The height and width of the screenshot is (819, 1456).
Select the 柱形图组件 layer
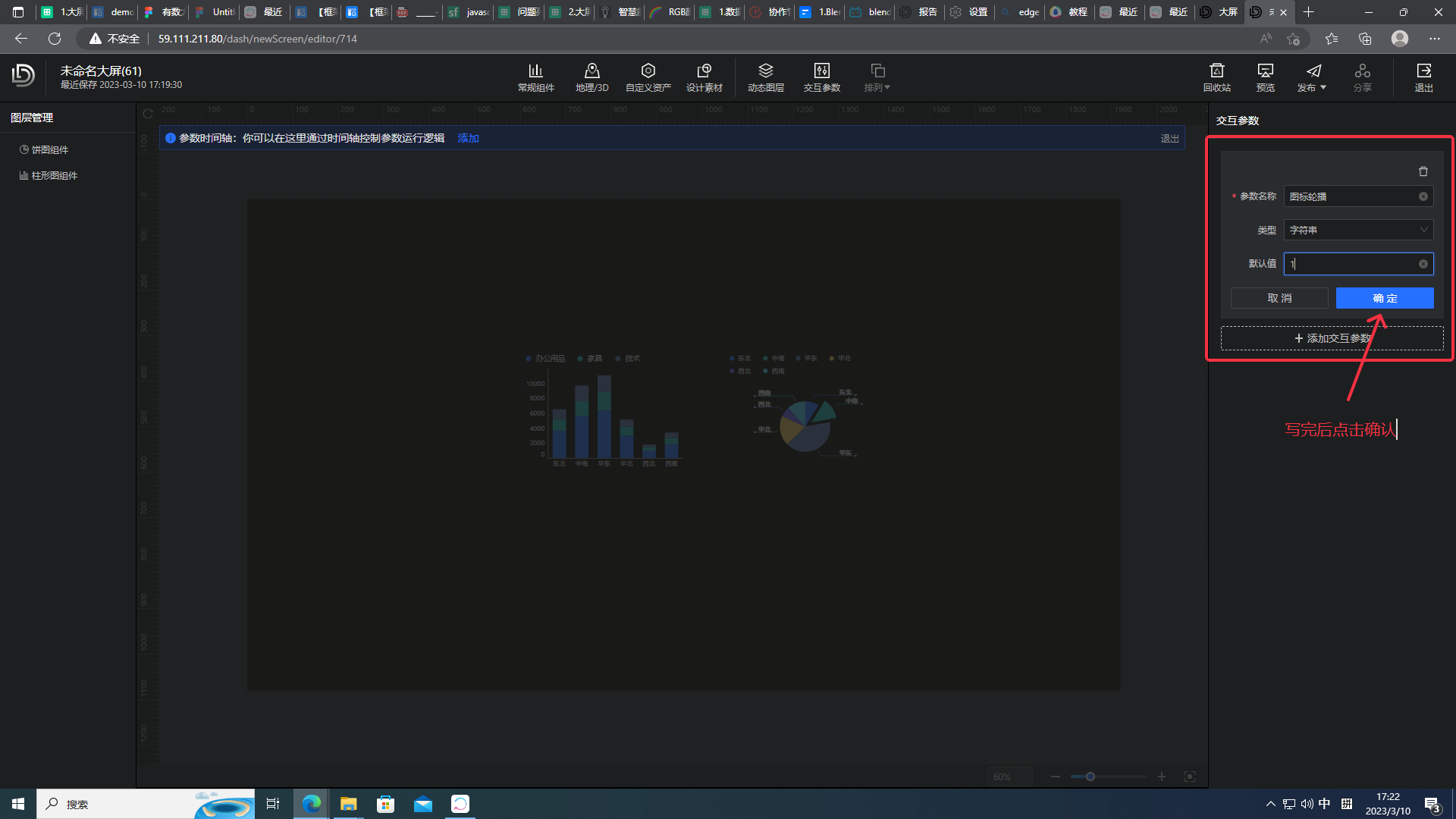pyautogui.click(x=49, y=175)
